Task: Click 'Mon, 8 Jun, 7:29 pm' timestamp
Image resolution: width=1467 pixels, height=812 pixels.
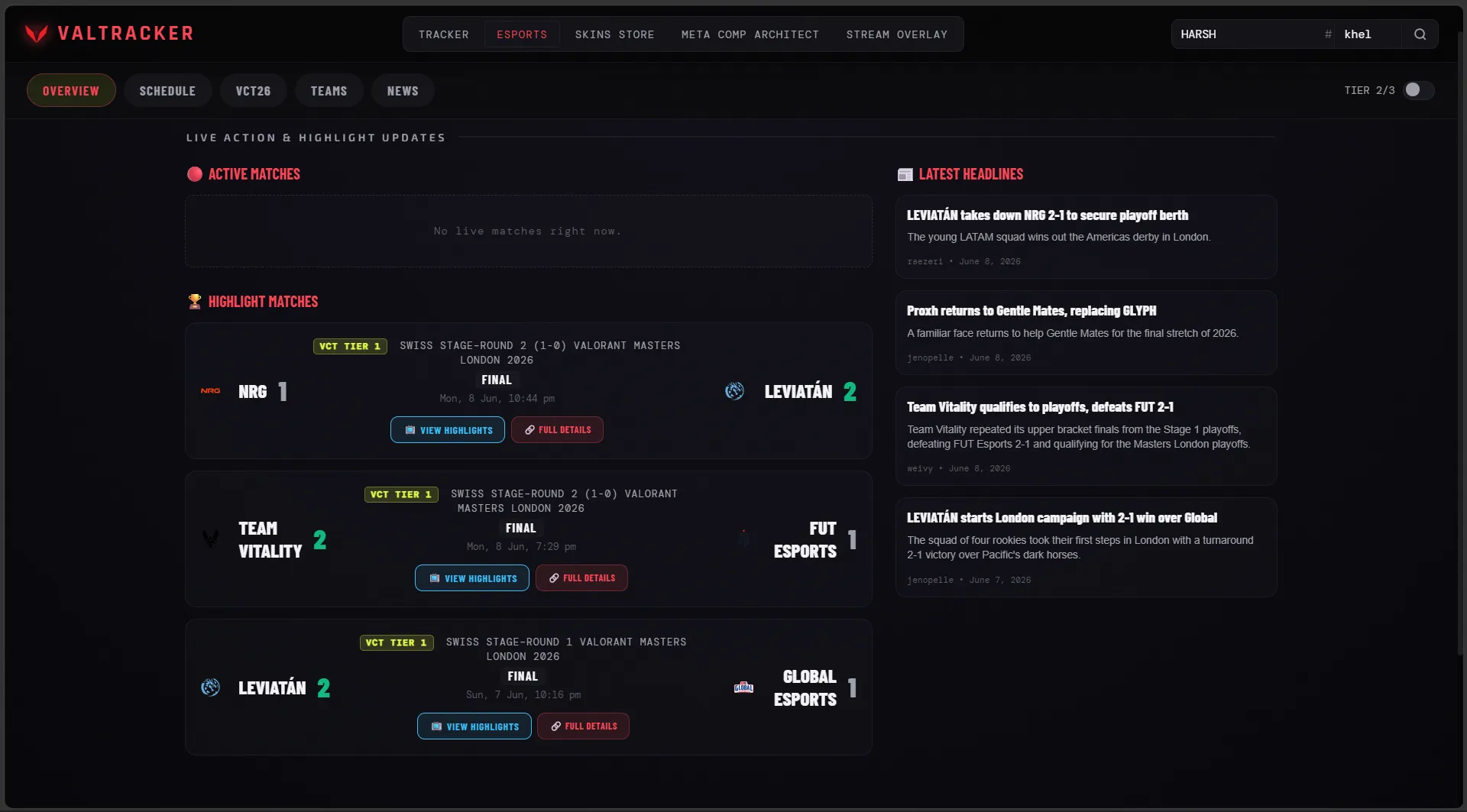Action: coord(521,546)
